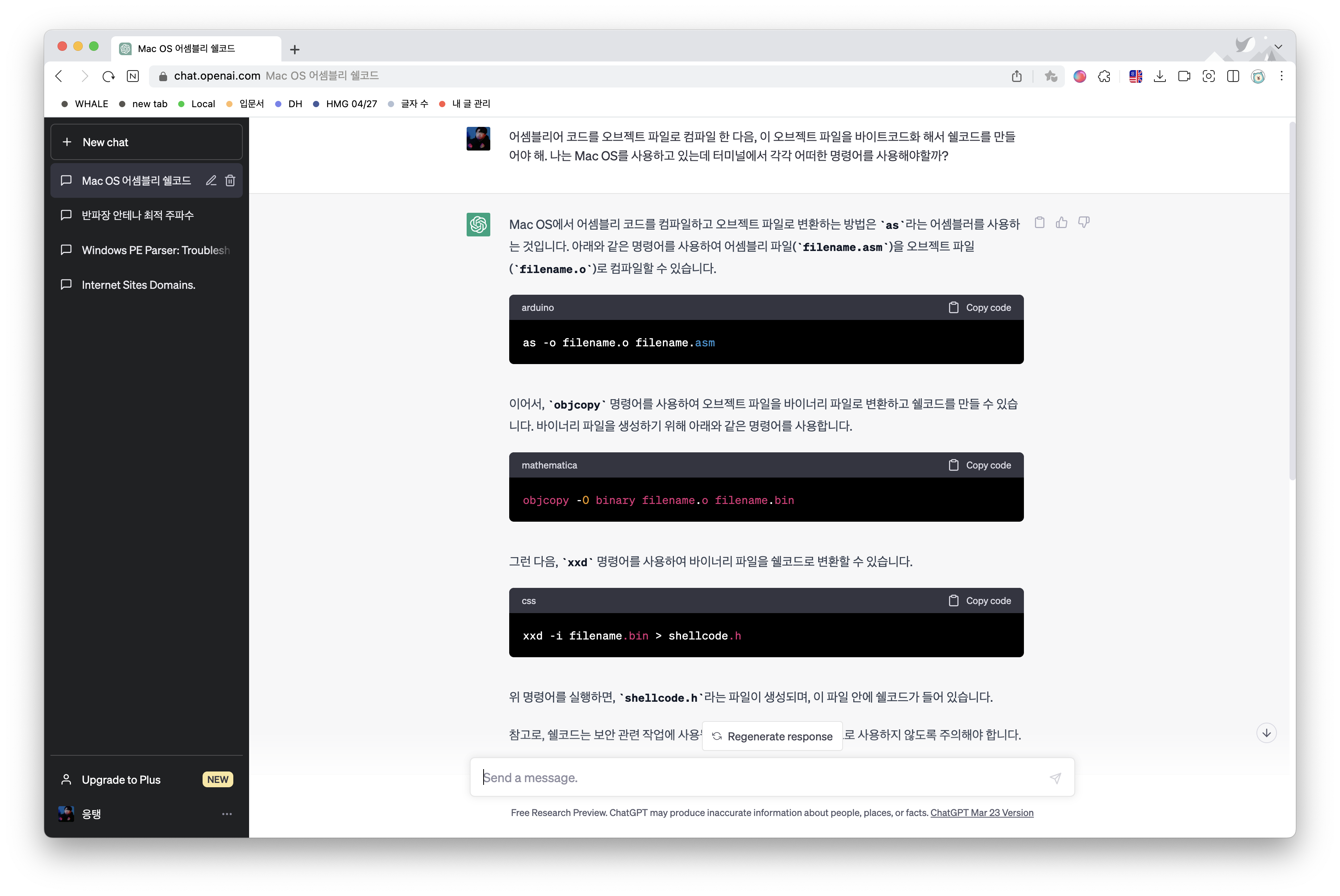
Task: Expand the tab list chevron at top right
Action: [x=1278, y=47]
